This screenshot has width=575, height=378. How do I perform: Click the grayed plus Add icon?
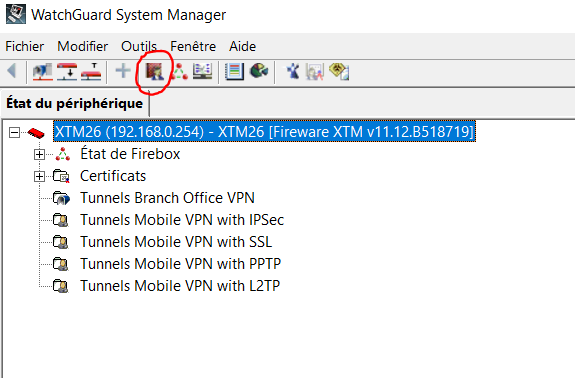point(123,71)
